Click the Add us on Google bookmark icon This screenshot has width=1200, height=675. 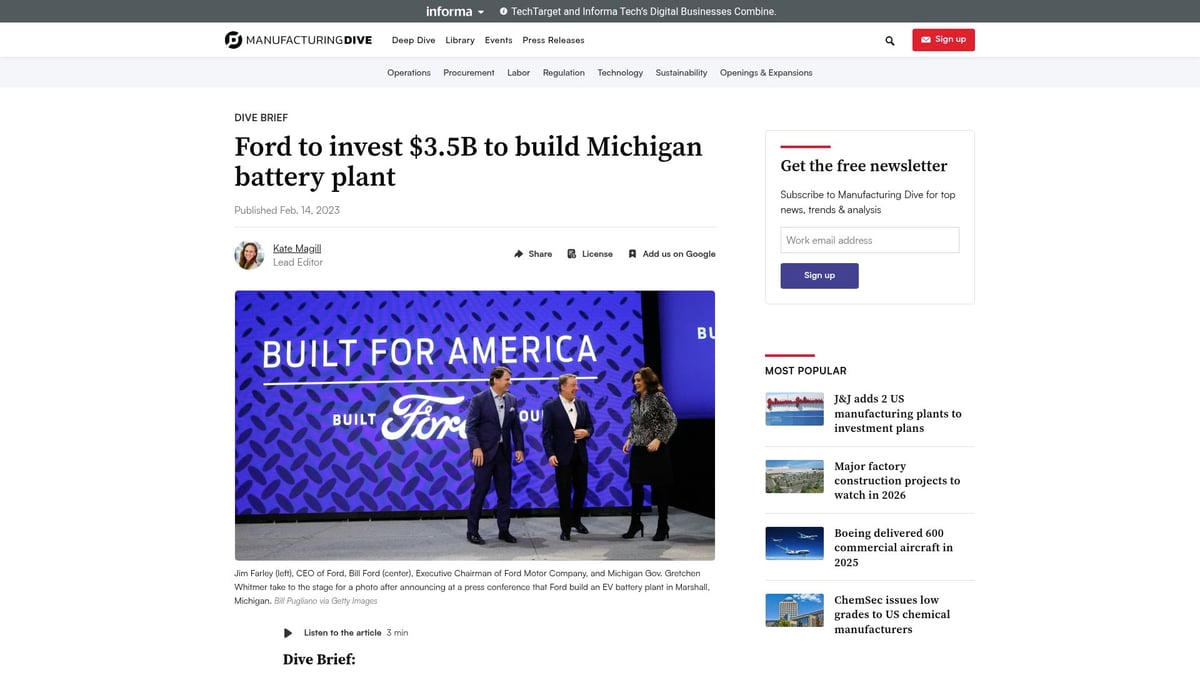tap(631, 254)
